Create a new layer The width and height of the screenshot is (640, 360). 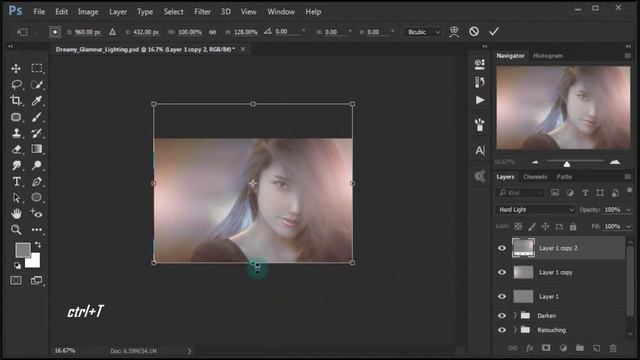[596, 348]
